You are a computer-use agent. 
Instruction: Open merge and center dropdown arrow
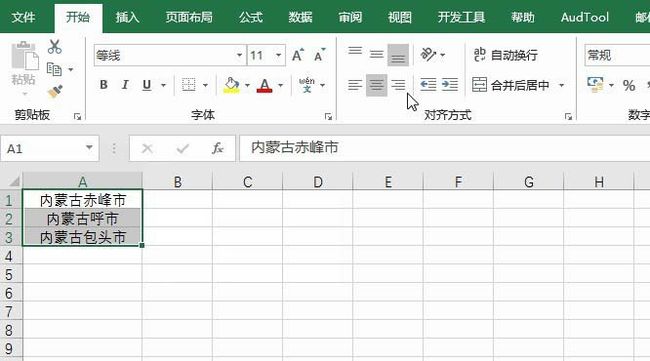tap(562, 85)
